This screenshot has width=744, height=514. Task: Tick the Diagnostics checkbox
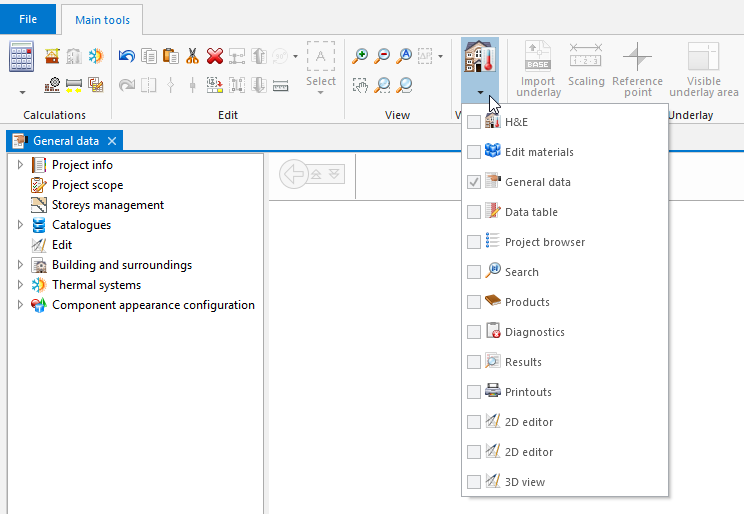point(474,332)
